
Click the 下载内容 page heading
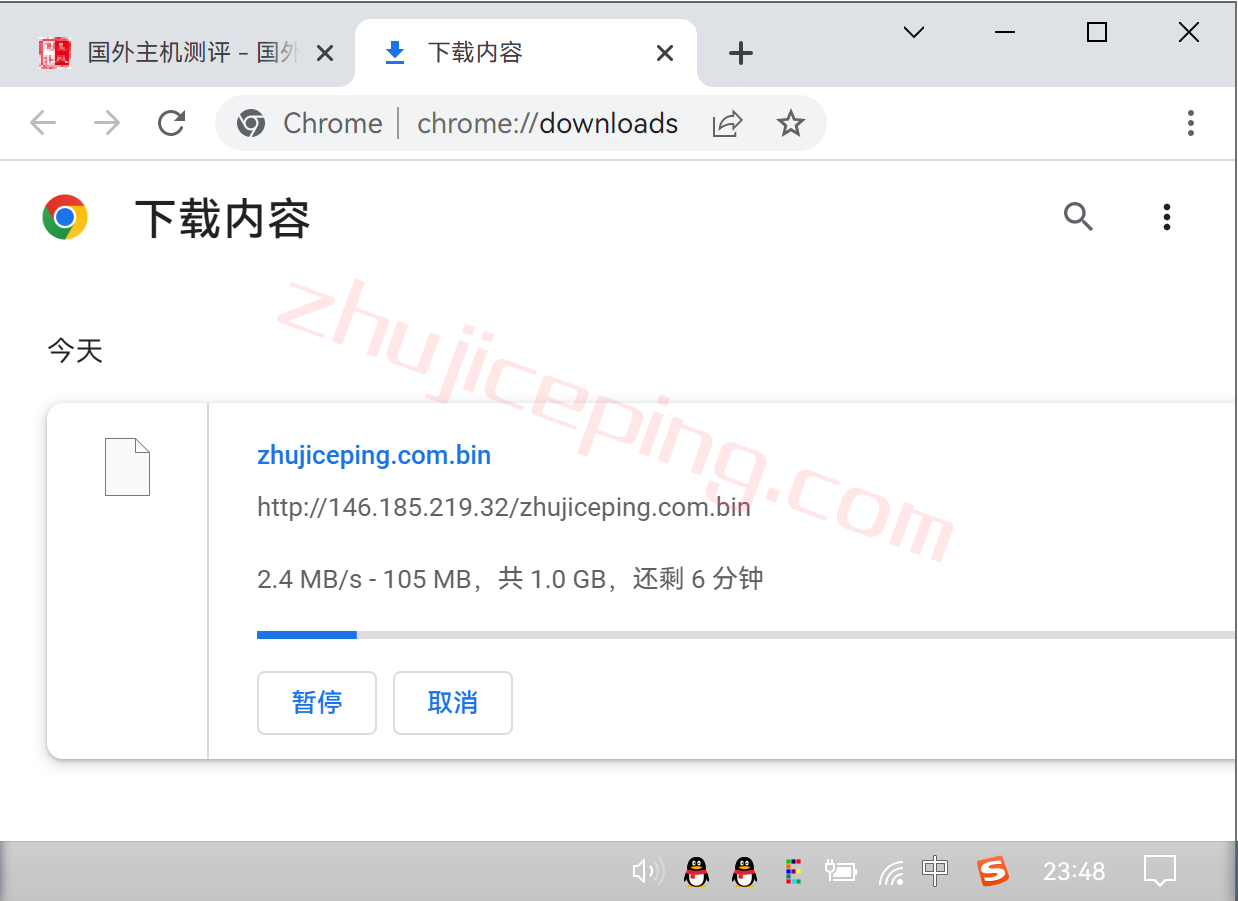pyautogui.click(x=222, y=218)
